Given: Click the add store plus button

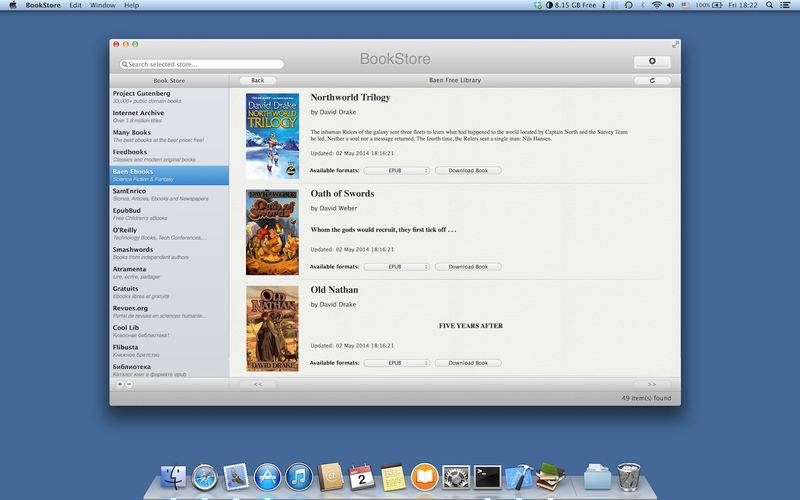Looking at the screenshot, I should tap(120, 384).
